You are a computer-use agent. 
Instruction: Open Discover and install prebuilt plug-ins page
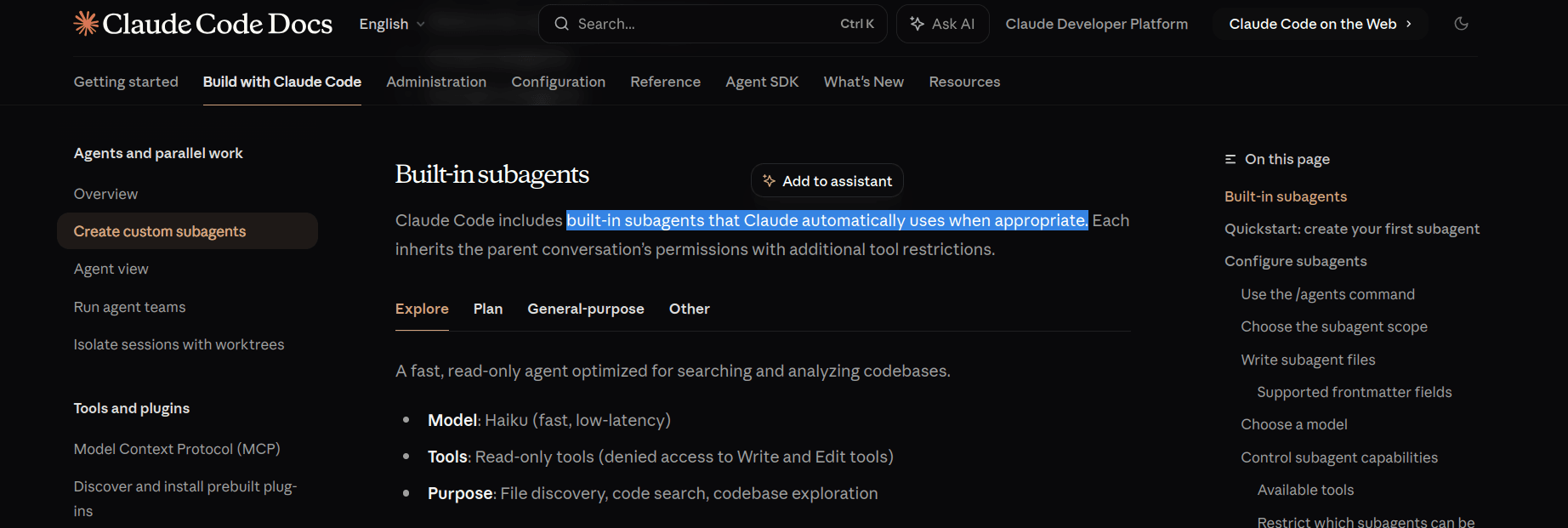(x=185, y=498)
